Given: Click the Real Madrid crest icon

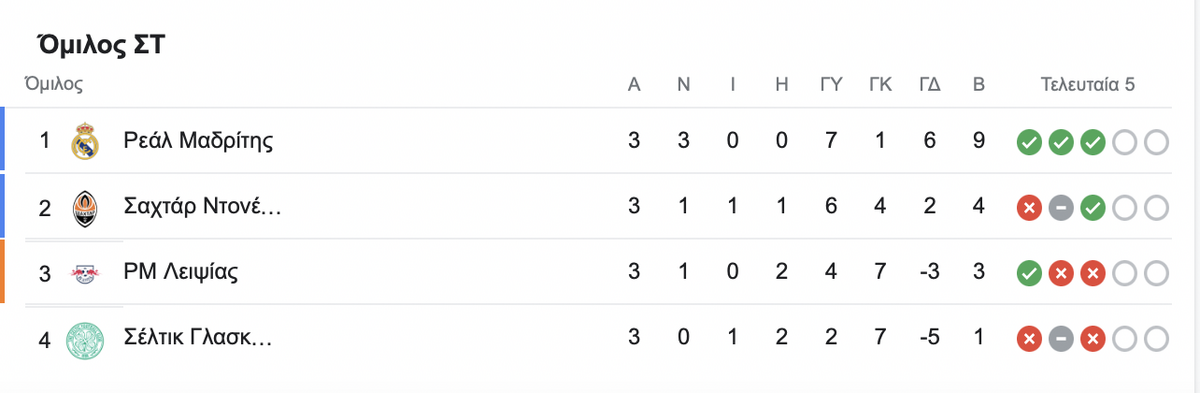Looking at the screenshot, I should (x=85, y=141).
